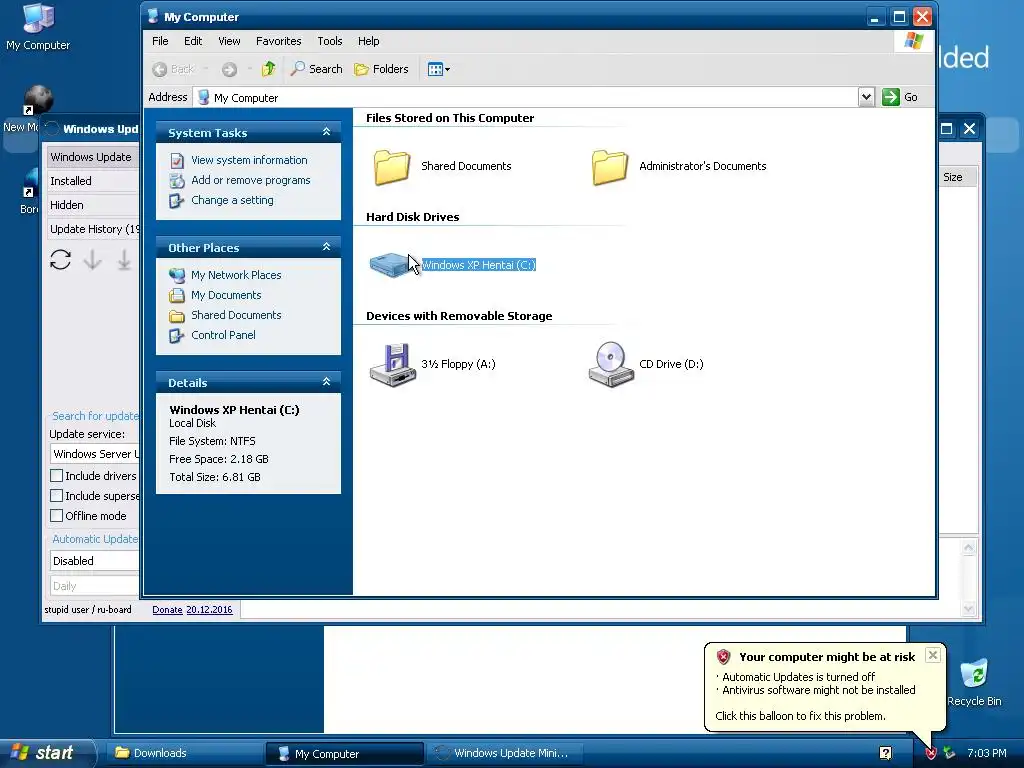Image resolution: width=1024 pixels, height=768 pixels.
Task: Click Add or remove programs link
Action: 251,180
